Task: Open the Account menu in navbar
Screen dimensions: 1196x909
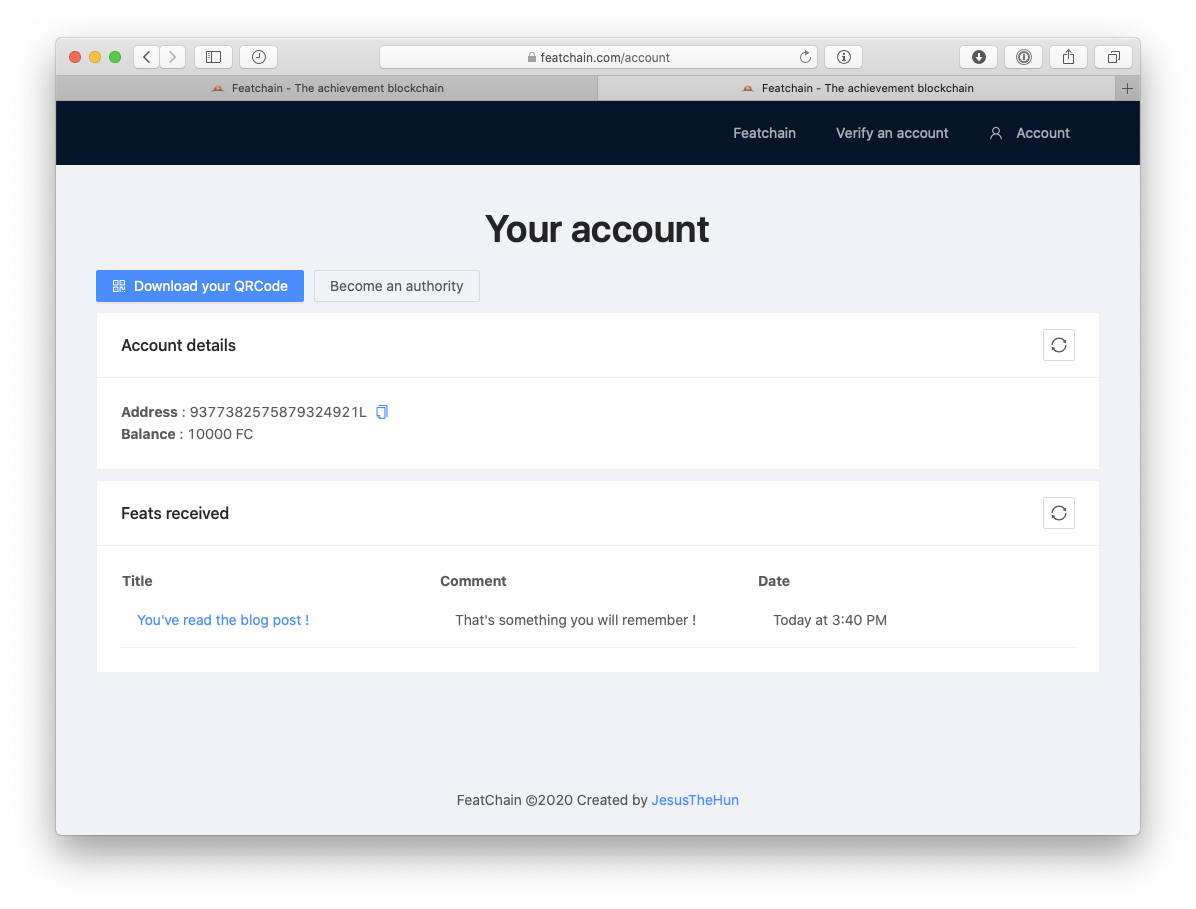Action: [1030, 133]
